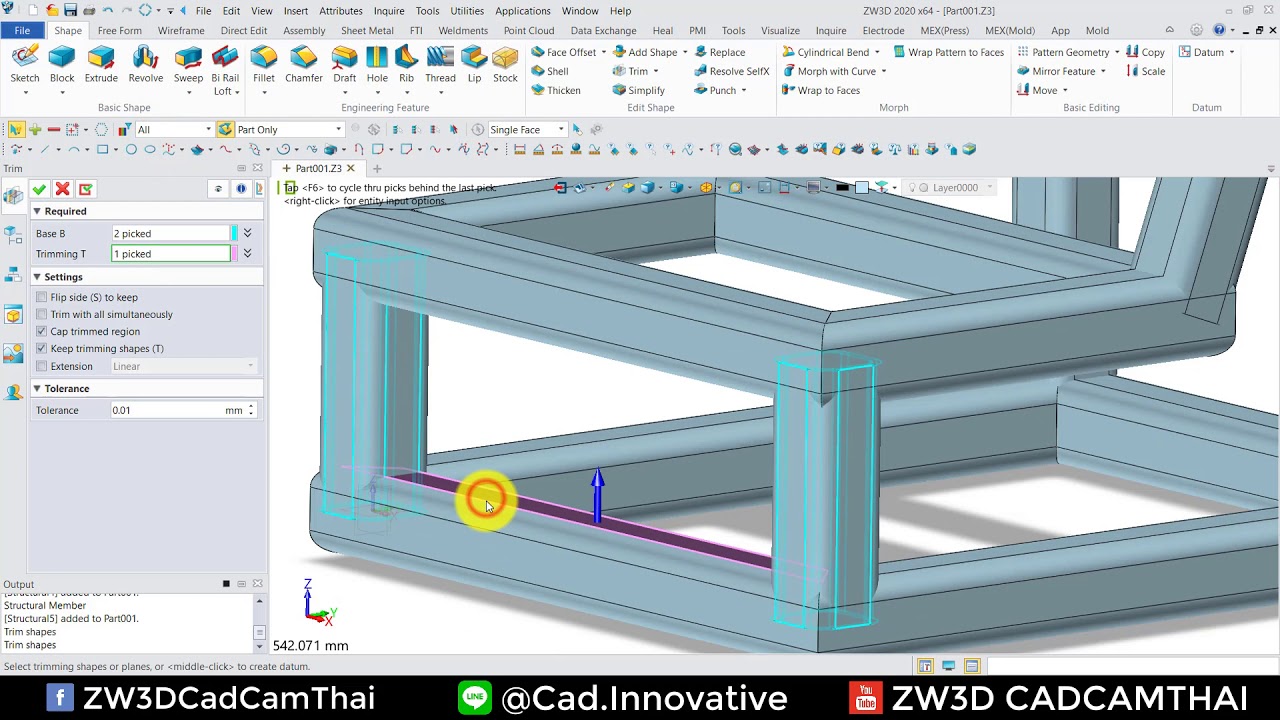
Task: Click the Tolerance stepper arrows
Action: [250, 410]
